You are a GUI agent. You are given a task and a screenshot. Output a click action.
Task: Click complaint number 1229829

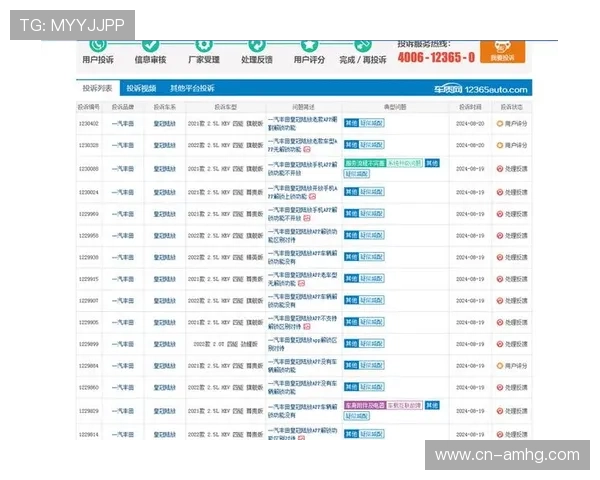89,411
